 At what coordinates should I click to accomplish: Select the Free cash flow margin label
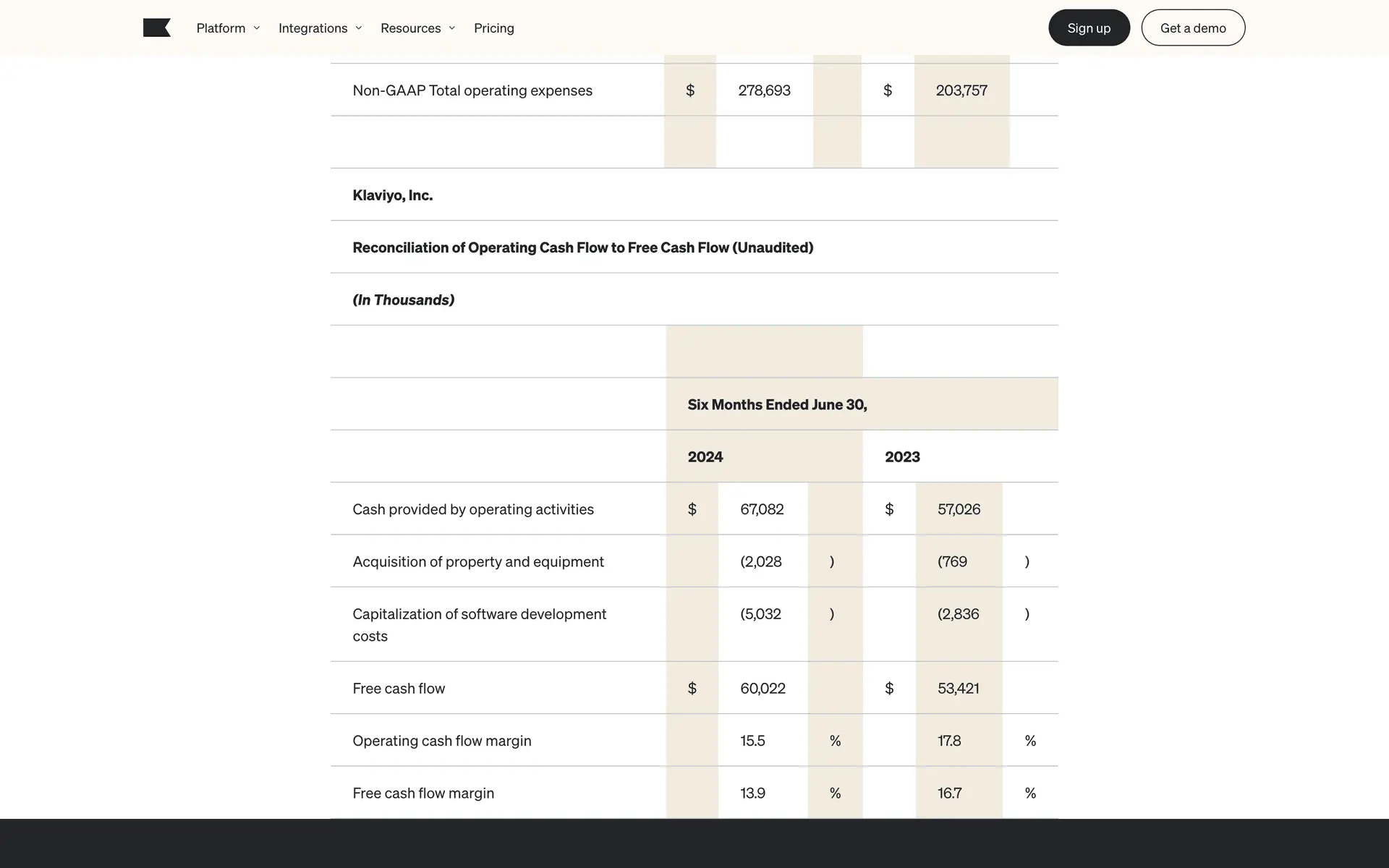[x=423, y=793]
